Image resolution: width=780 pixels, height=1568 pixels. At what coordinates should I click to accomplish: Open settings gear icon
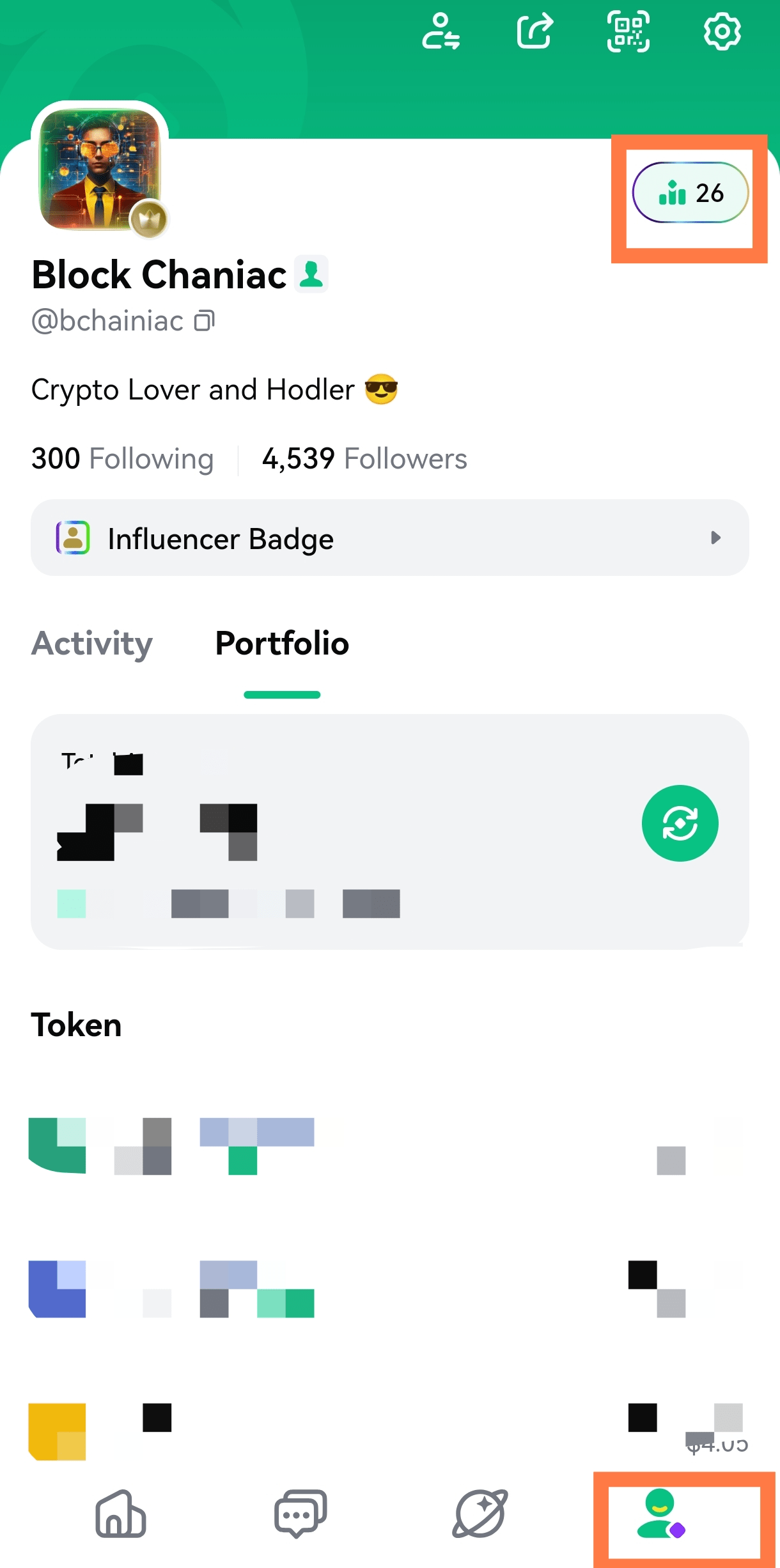[722, 31]
